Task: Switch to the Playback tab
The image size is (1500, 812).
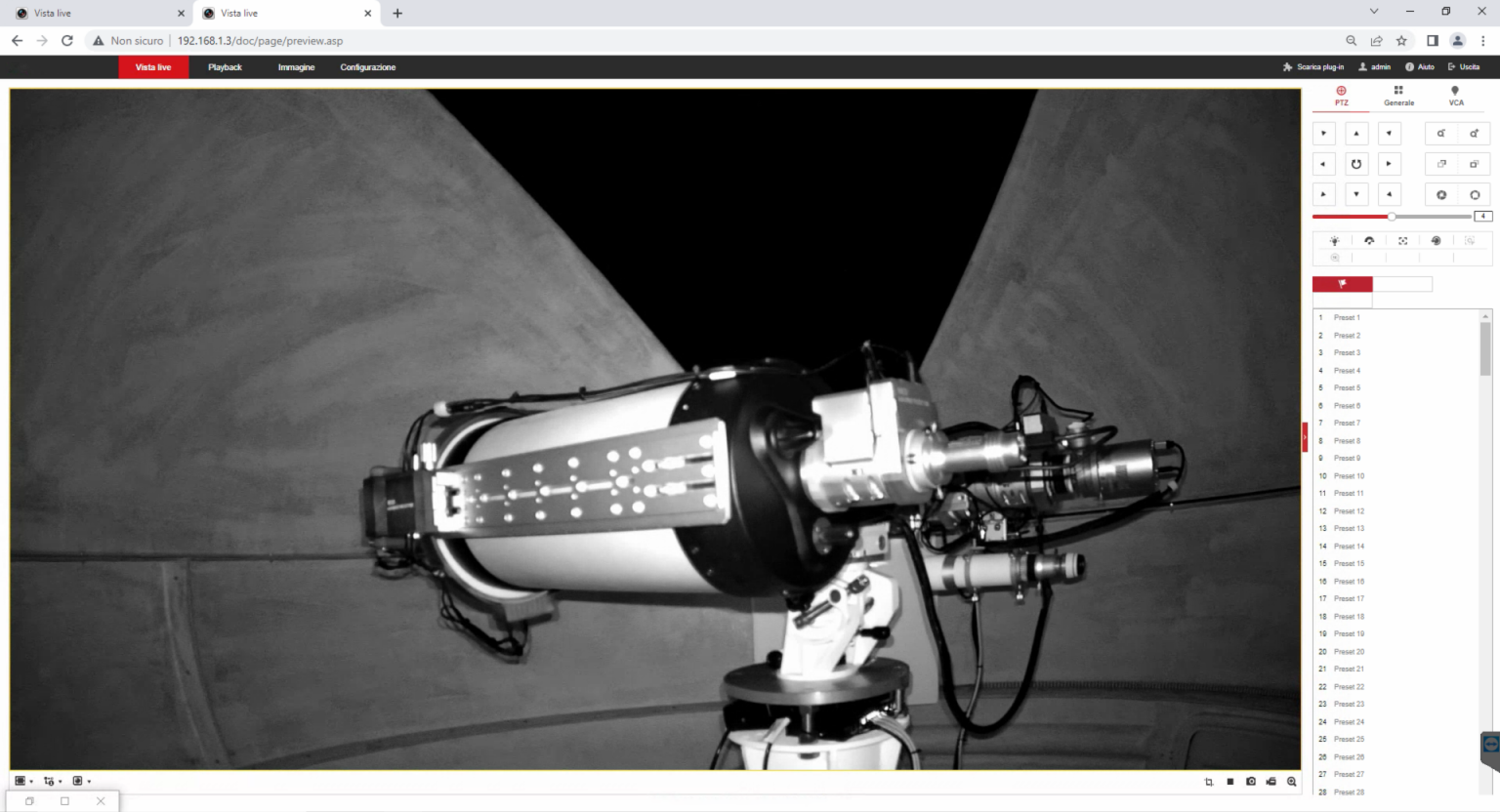Action: pyautogui.click(x=225, y=66)
